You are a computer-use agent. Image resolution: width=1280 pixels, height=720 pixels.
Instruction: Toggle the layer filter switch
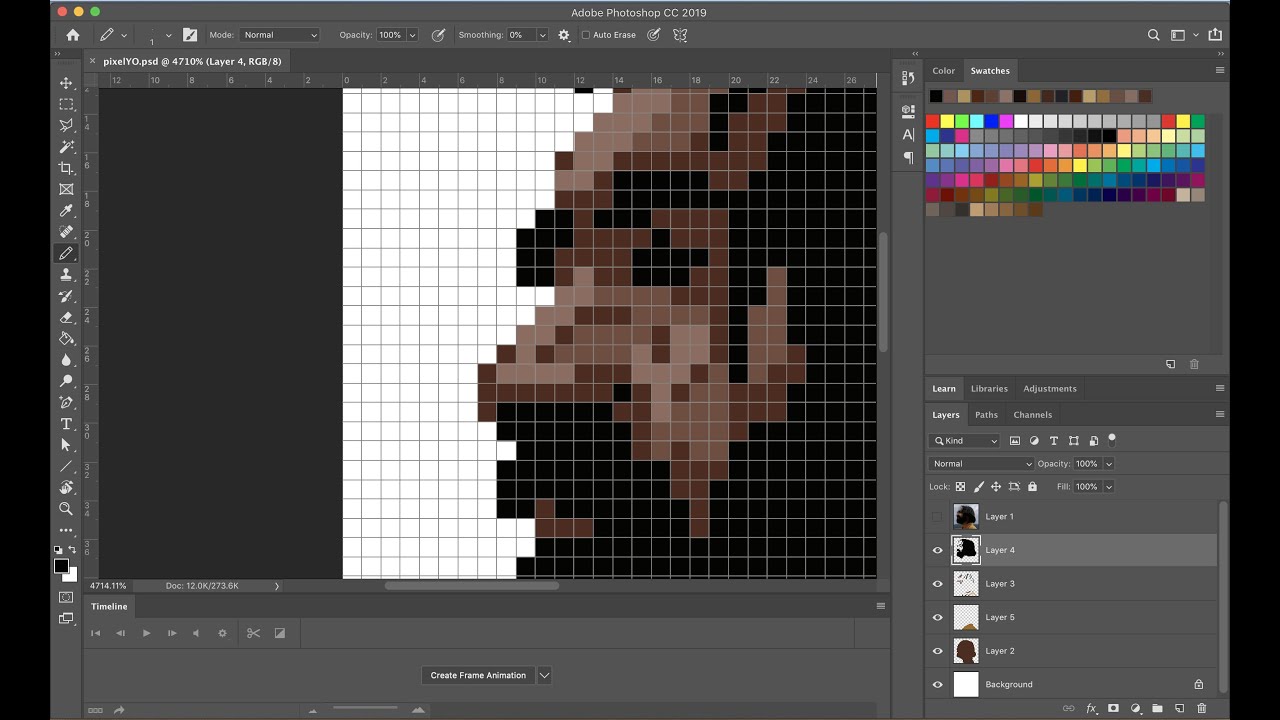coord(1111,440)
